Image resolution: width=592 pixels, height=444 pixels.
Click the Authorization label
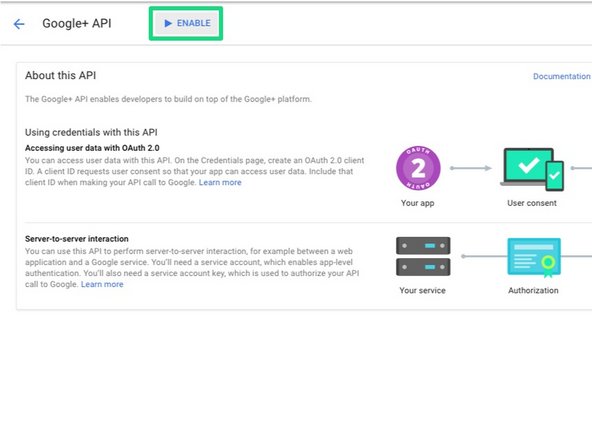pyautogui.click(x=533, y=290)
